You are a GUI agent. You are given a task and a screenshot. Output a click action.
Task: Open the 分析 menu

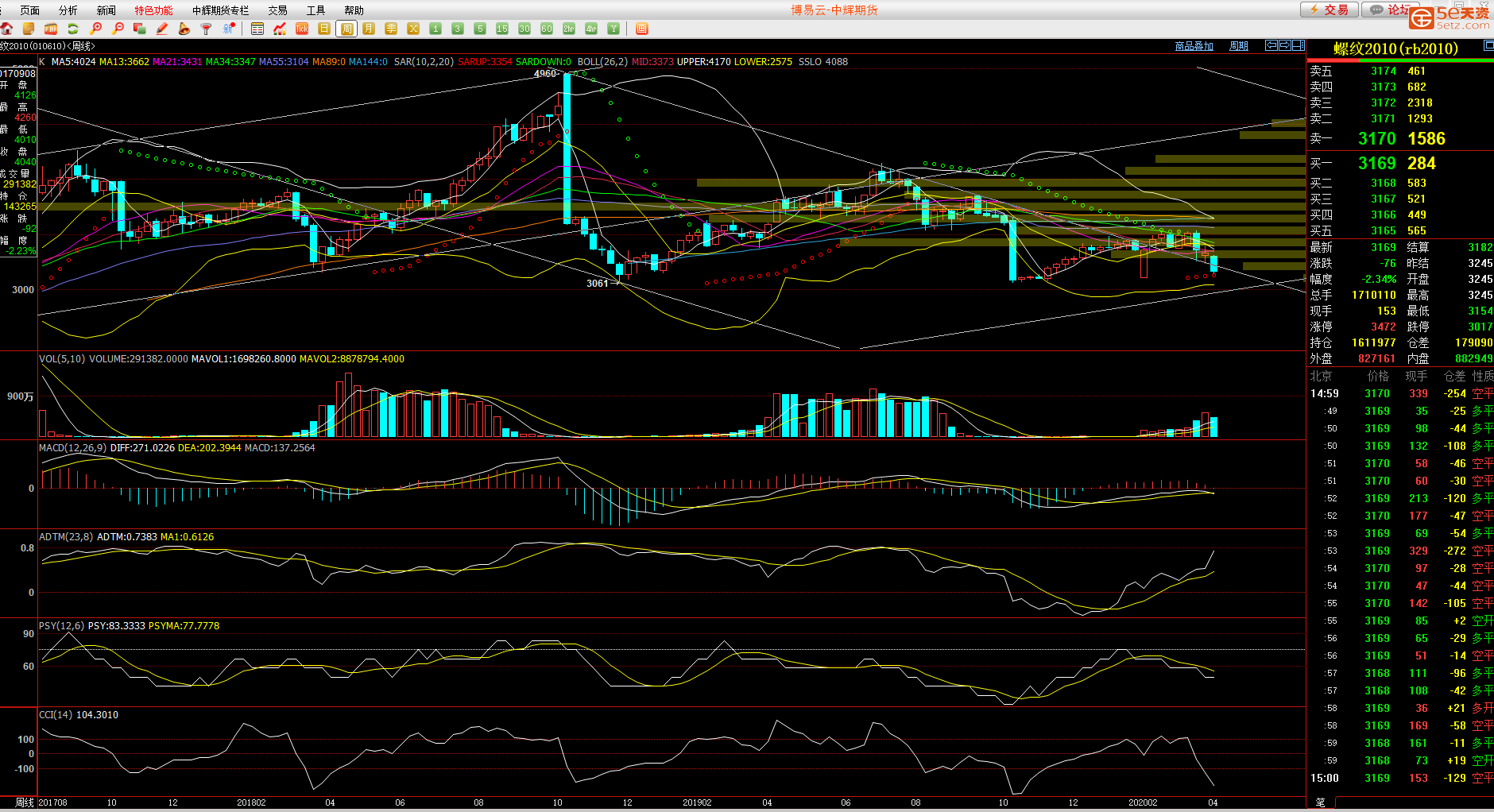[68, 10]
